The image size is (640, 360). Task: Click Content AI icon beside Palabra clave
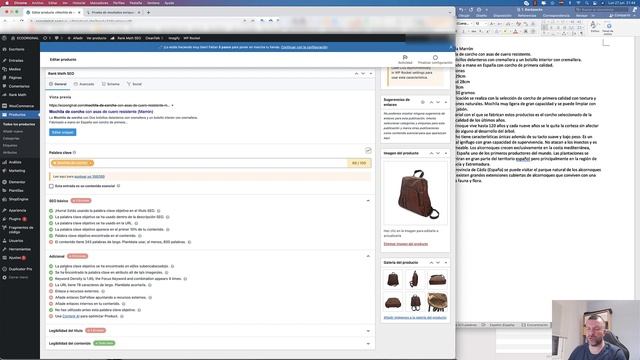click(368, 151)
